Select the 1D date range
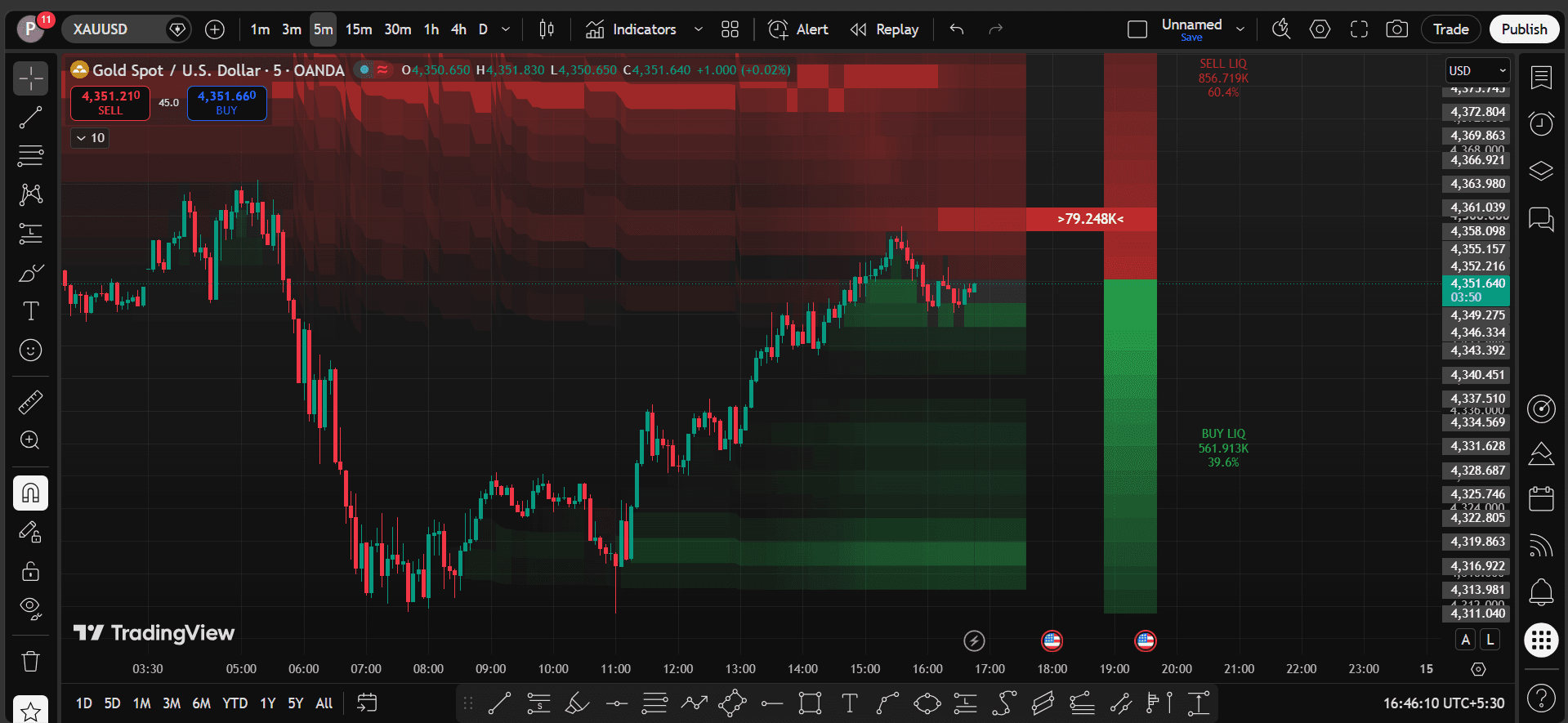The width and height of the screenshot is (1568, 723). (83, 703)
